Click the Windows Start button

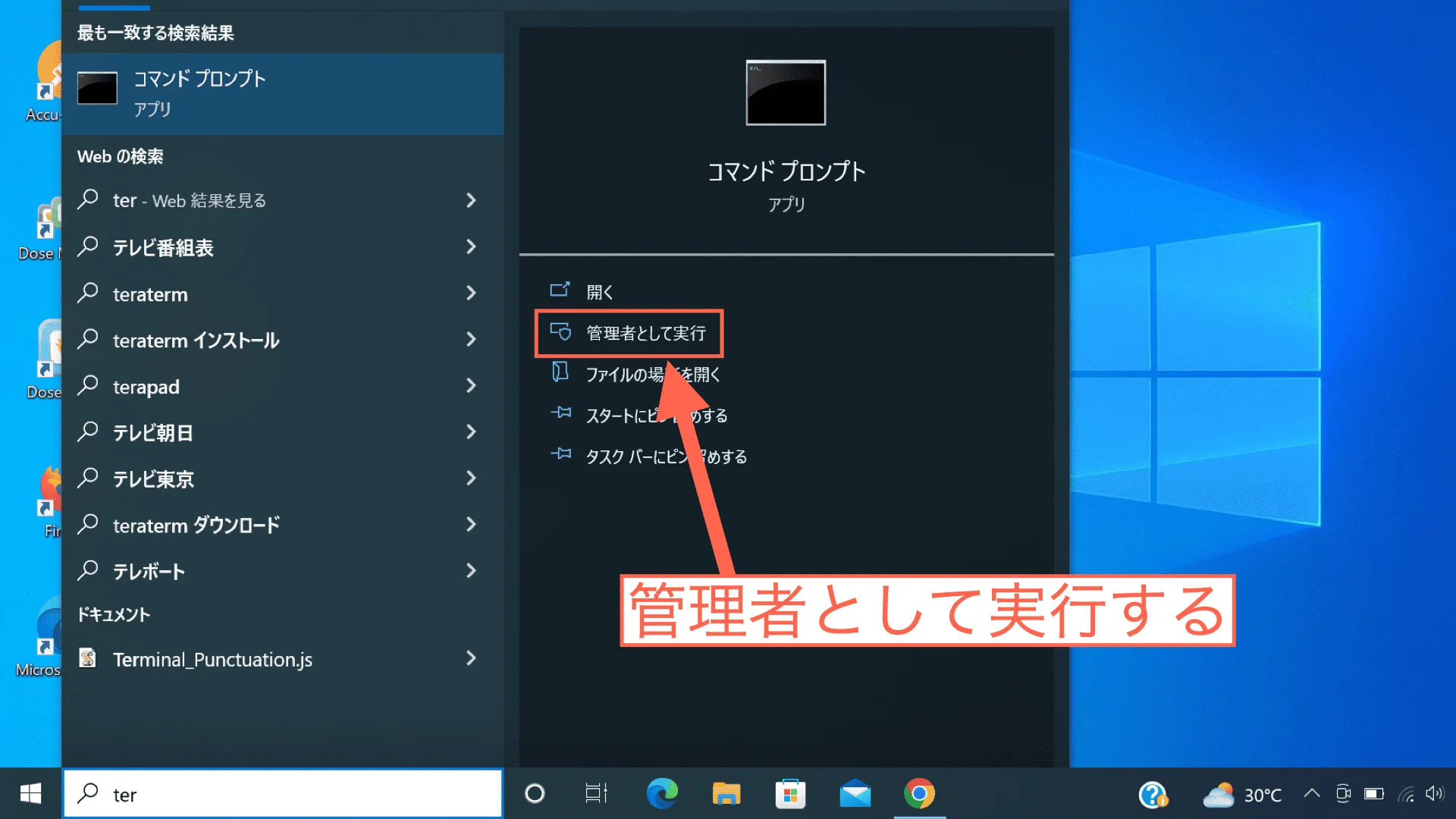pos(30,794)
